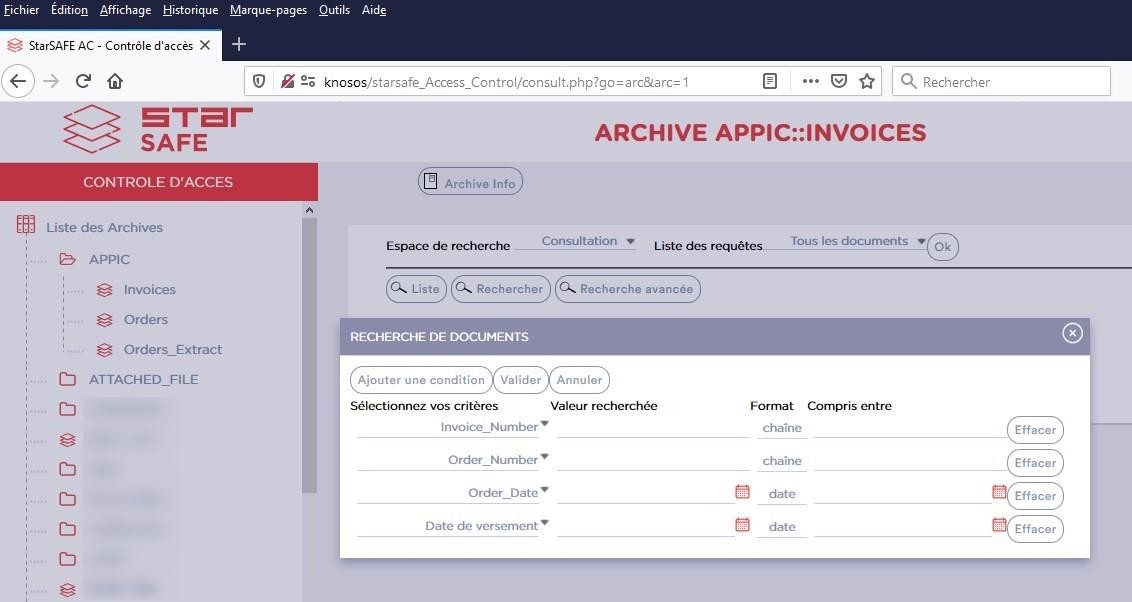This screenshot has width=1132, height=602.
Task: Click the Invoice_Number searched value field
Action: (652, 428)
